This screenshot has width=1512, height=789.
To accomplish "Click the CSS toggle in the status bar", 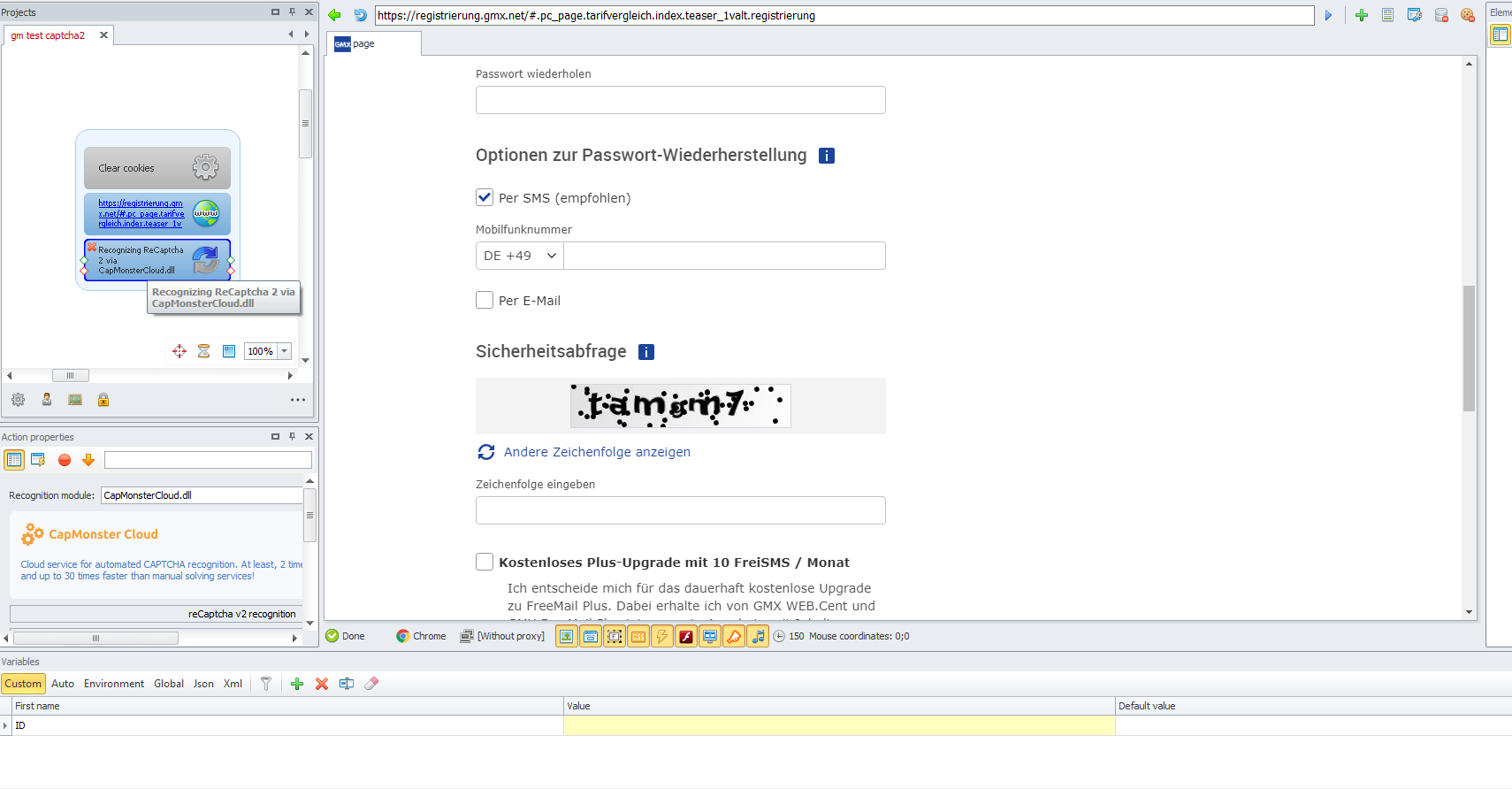I will 638,636.
